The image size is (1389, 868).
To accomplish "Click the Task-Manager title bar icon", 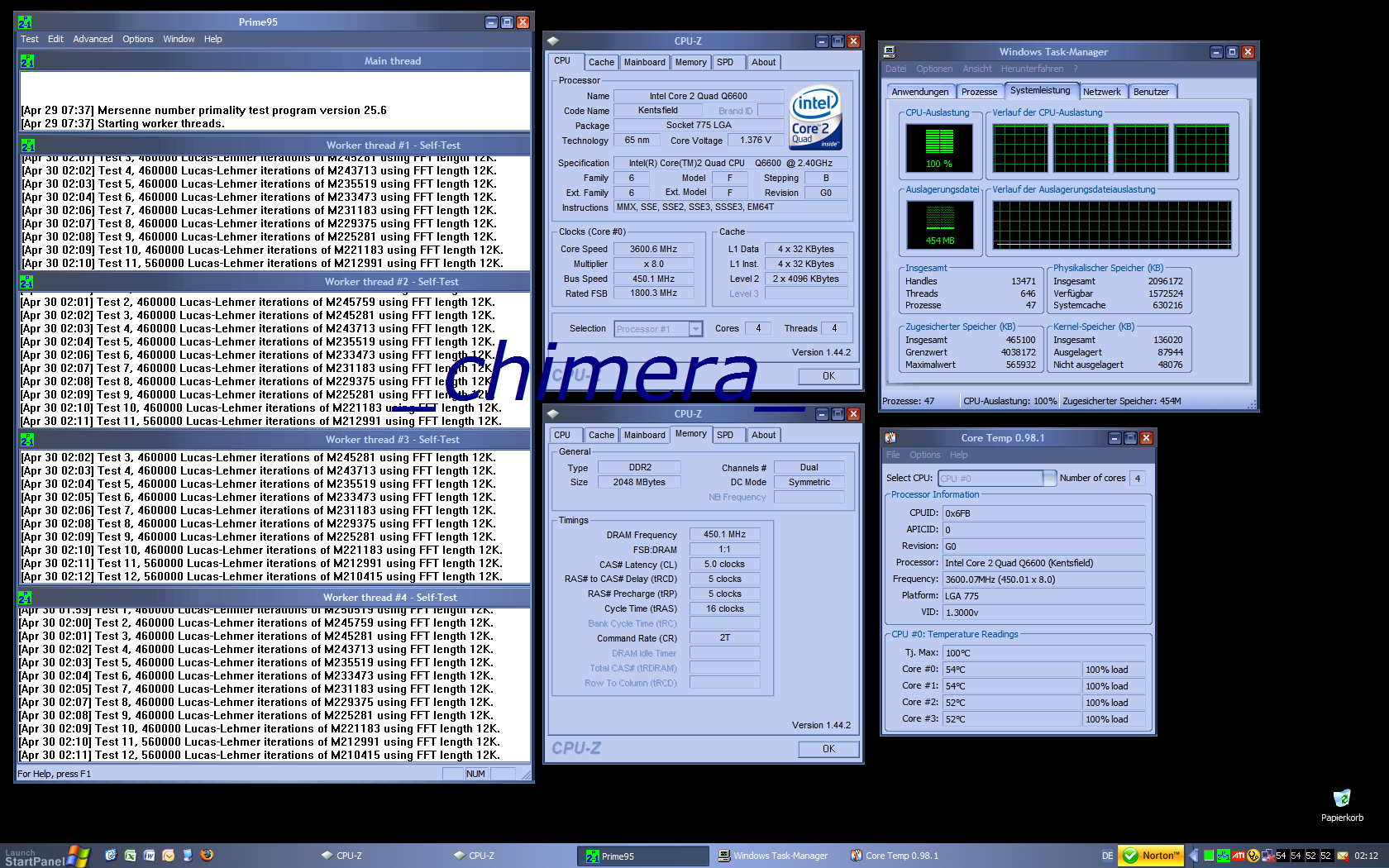I will [889, 52].
